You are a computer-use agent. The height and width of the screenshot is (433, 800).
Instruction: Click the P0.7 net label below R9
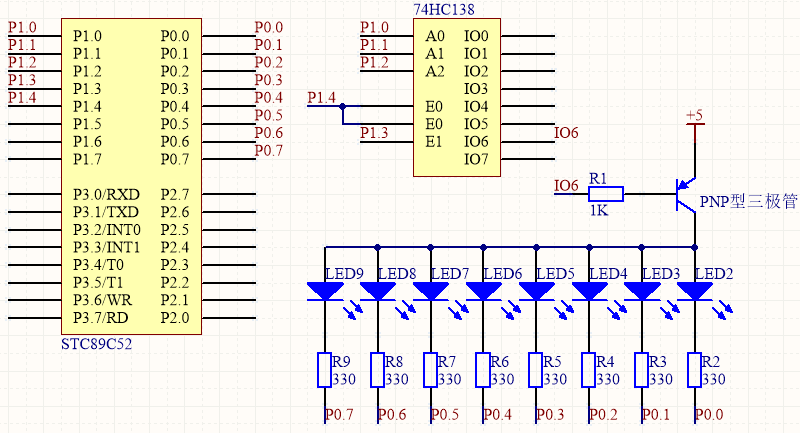pos(339,415)
